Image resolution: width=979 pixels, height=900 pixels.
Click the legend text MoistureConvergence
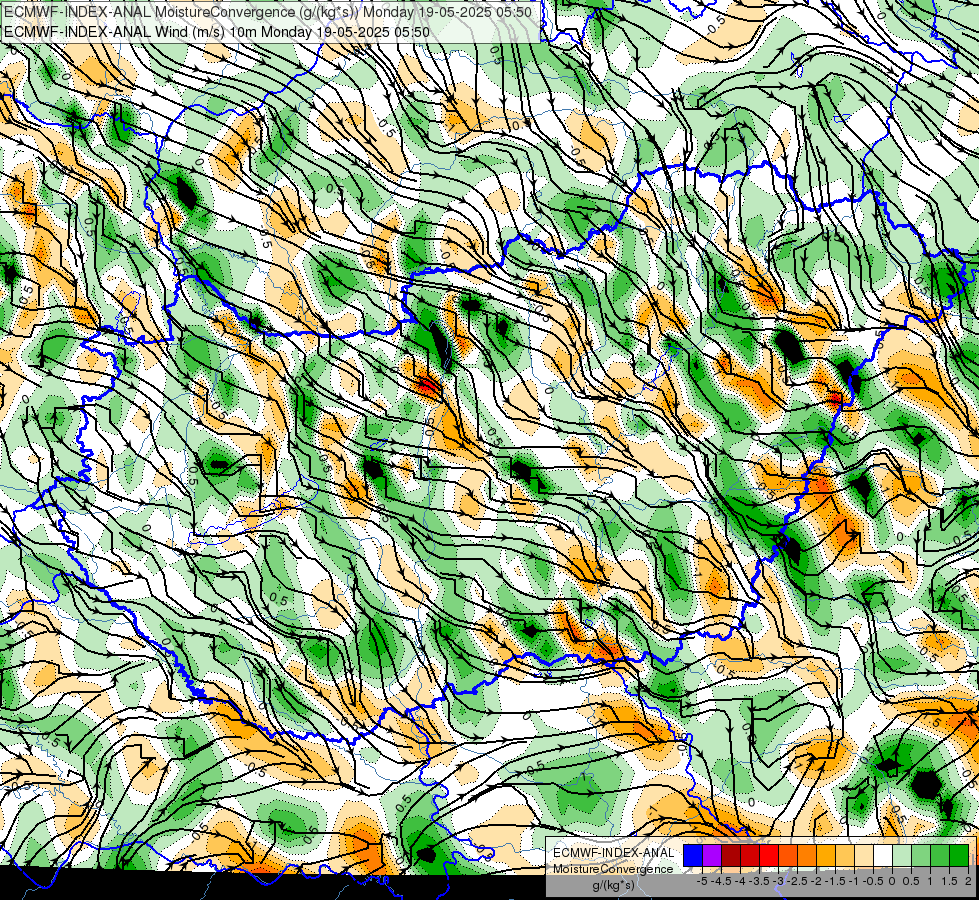[613, 869]
